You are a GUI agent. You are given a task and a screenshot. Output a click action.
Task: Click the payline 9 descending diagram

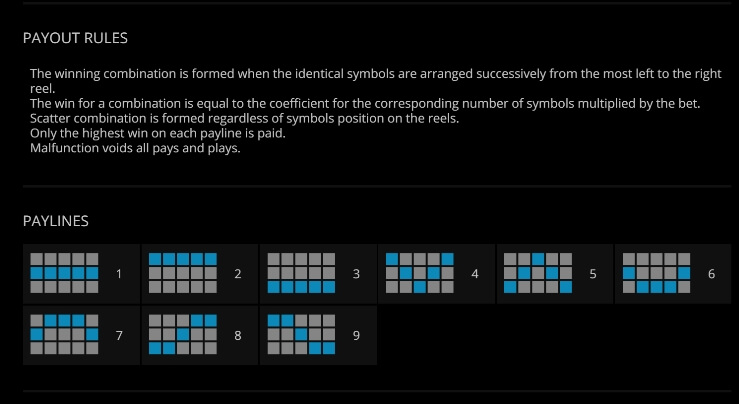[x=301, y=335]
